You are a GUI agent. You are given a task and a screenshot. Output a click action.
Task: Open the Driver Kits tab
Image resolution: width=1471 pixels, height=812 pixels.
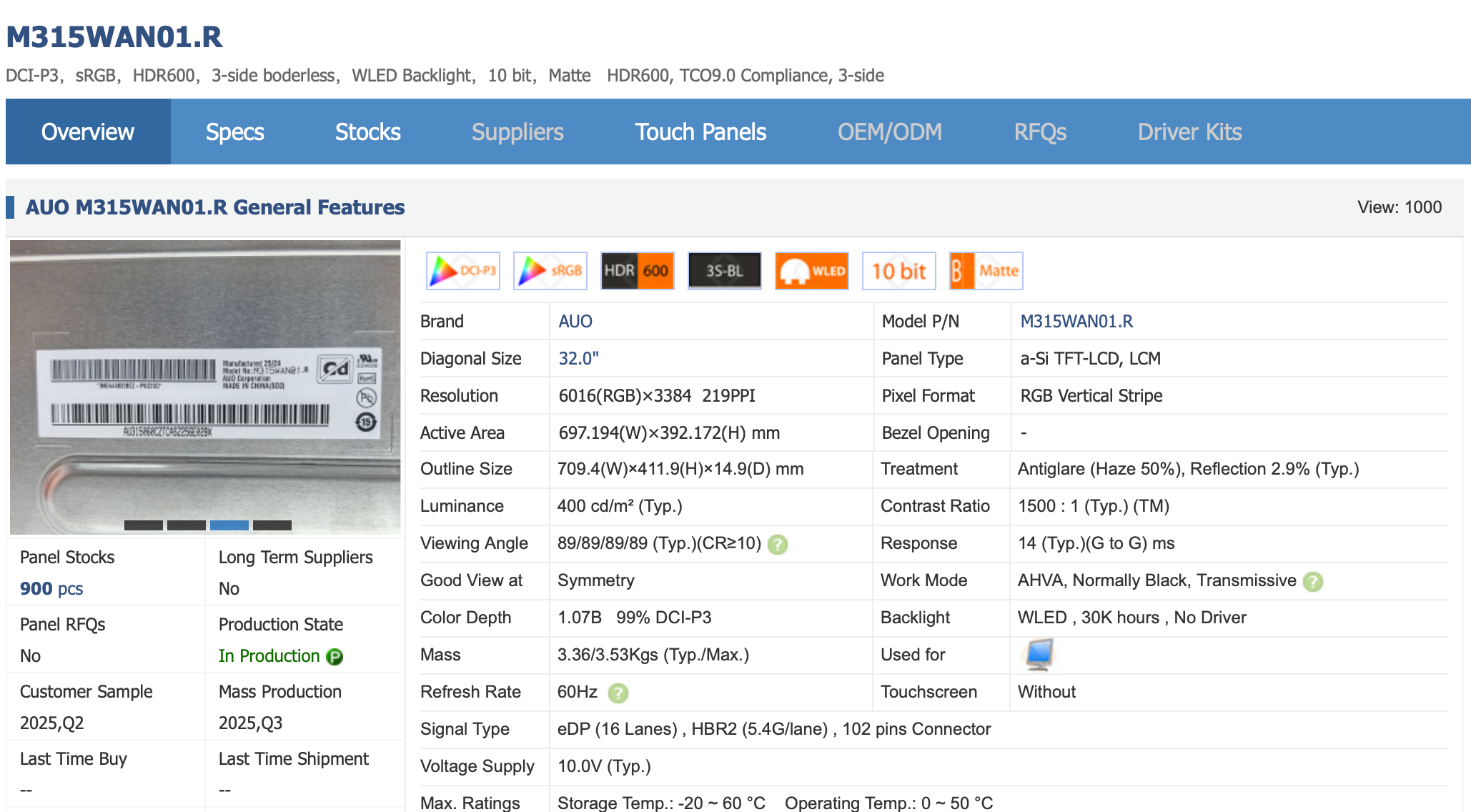[1190, 132]
